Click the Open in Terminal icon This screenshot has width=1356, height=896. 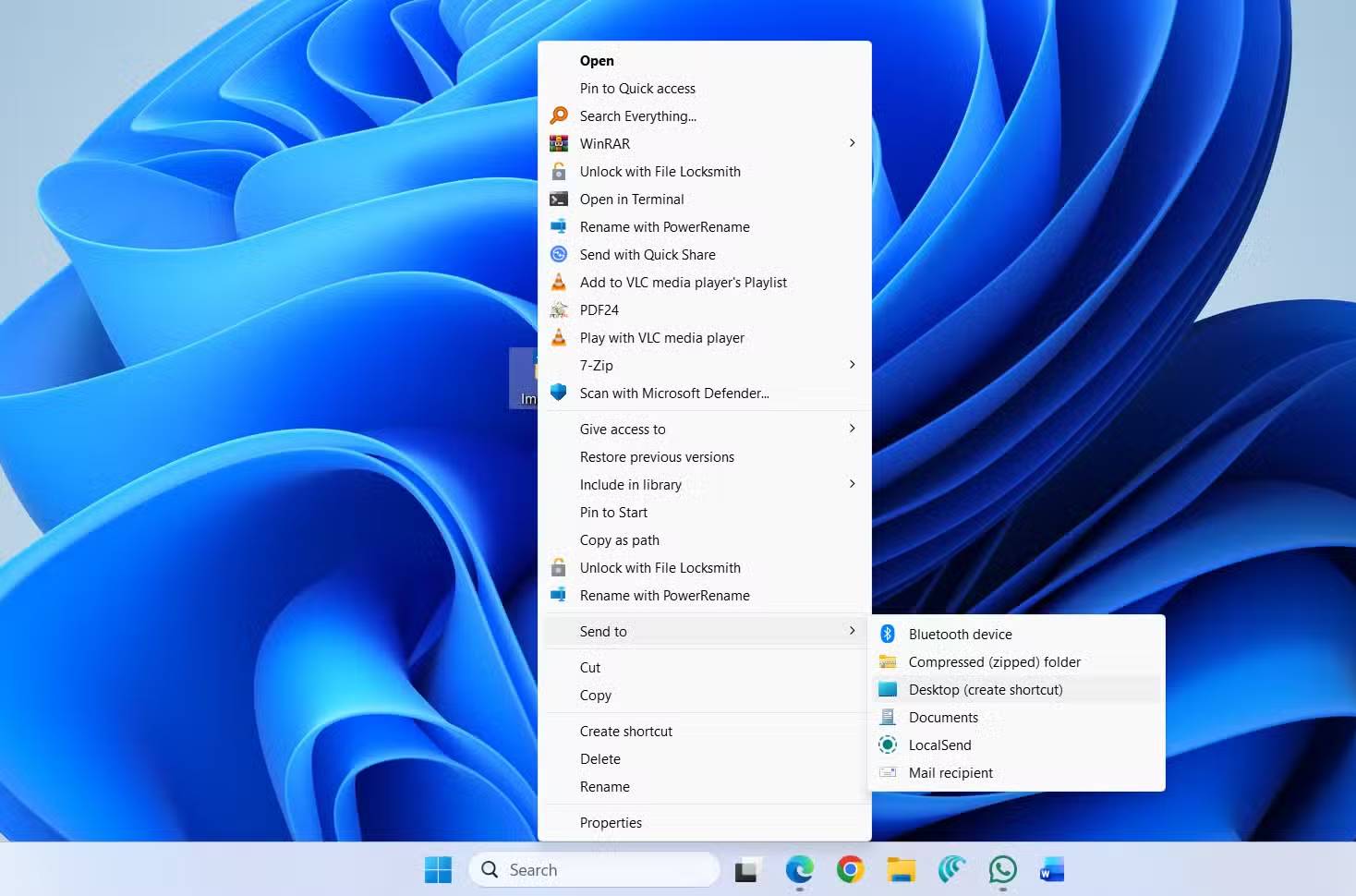559,199
